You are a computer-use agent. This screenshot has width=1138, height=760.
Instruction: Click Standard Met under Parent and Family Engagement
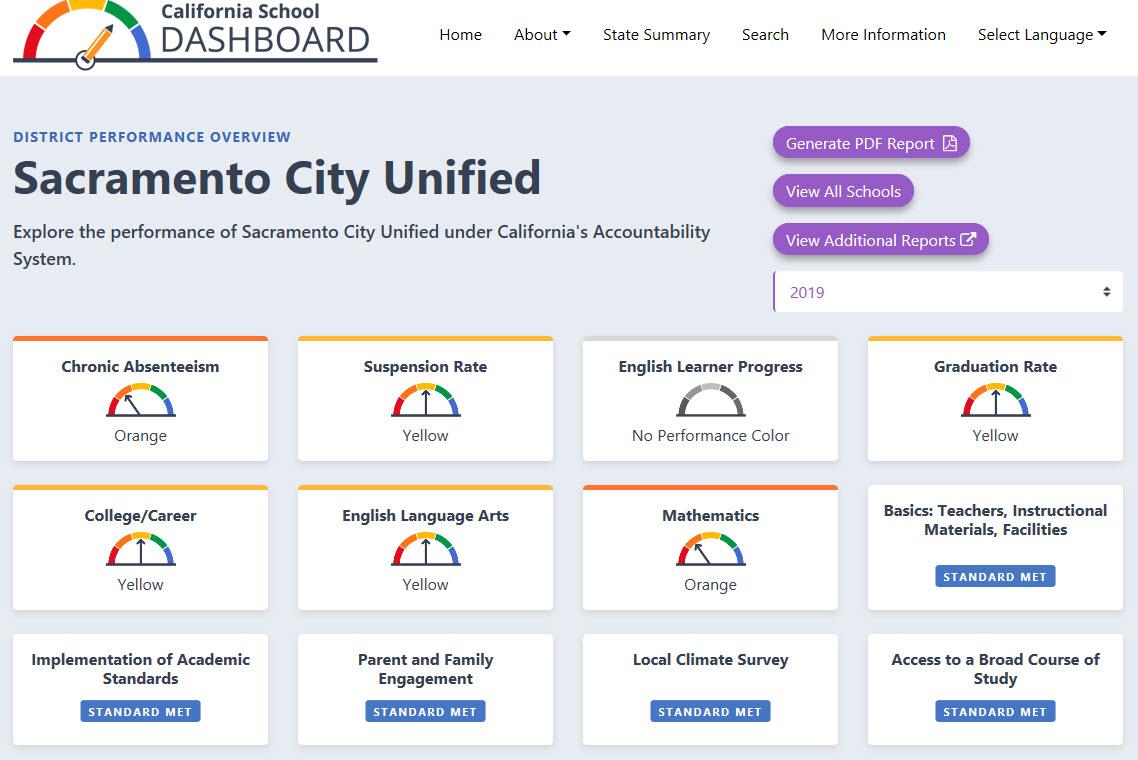(x=425, y=711)
